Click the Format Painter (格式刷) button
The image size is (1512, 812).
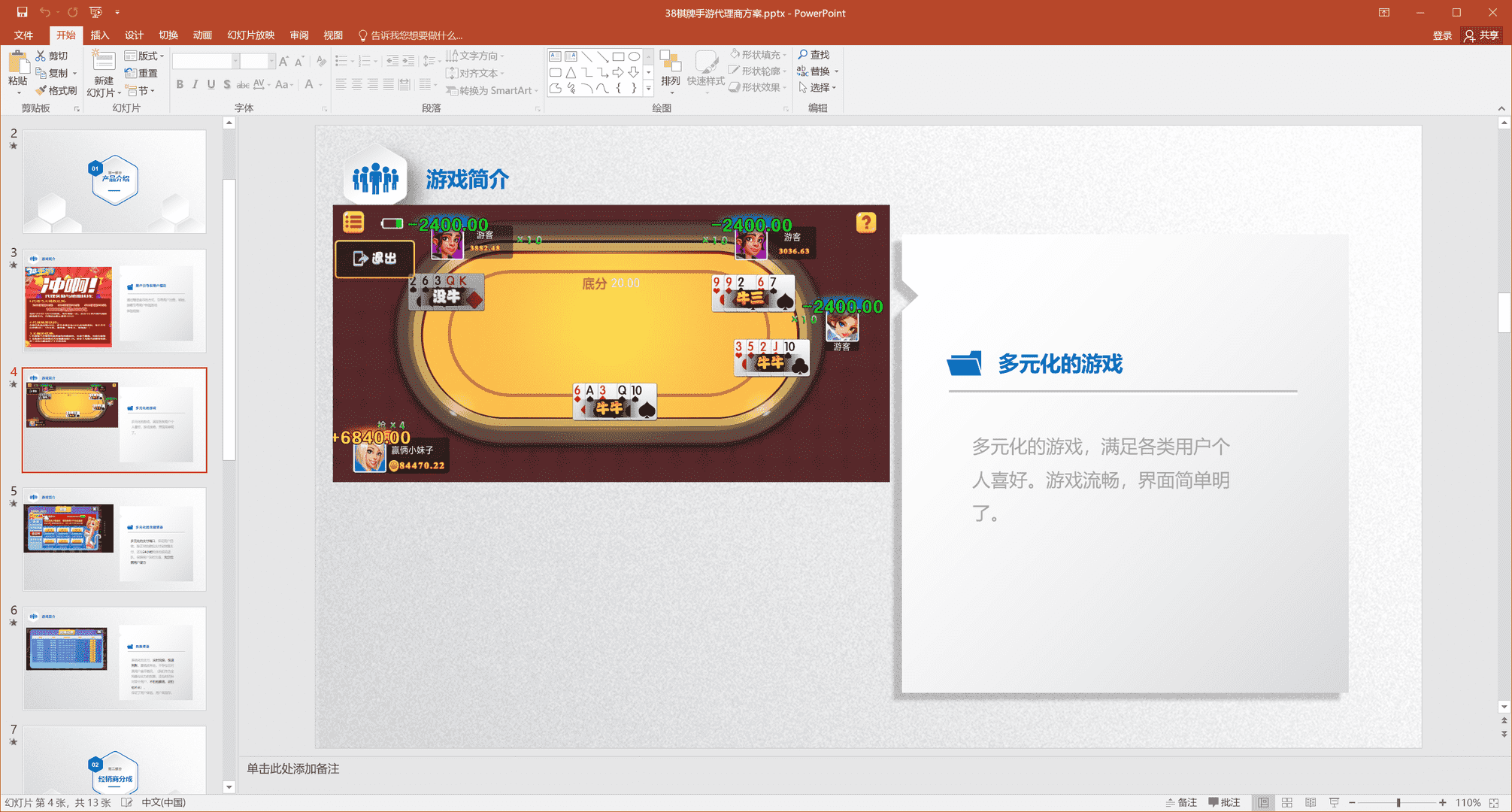56,90
